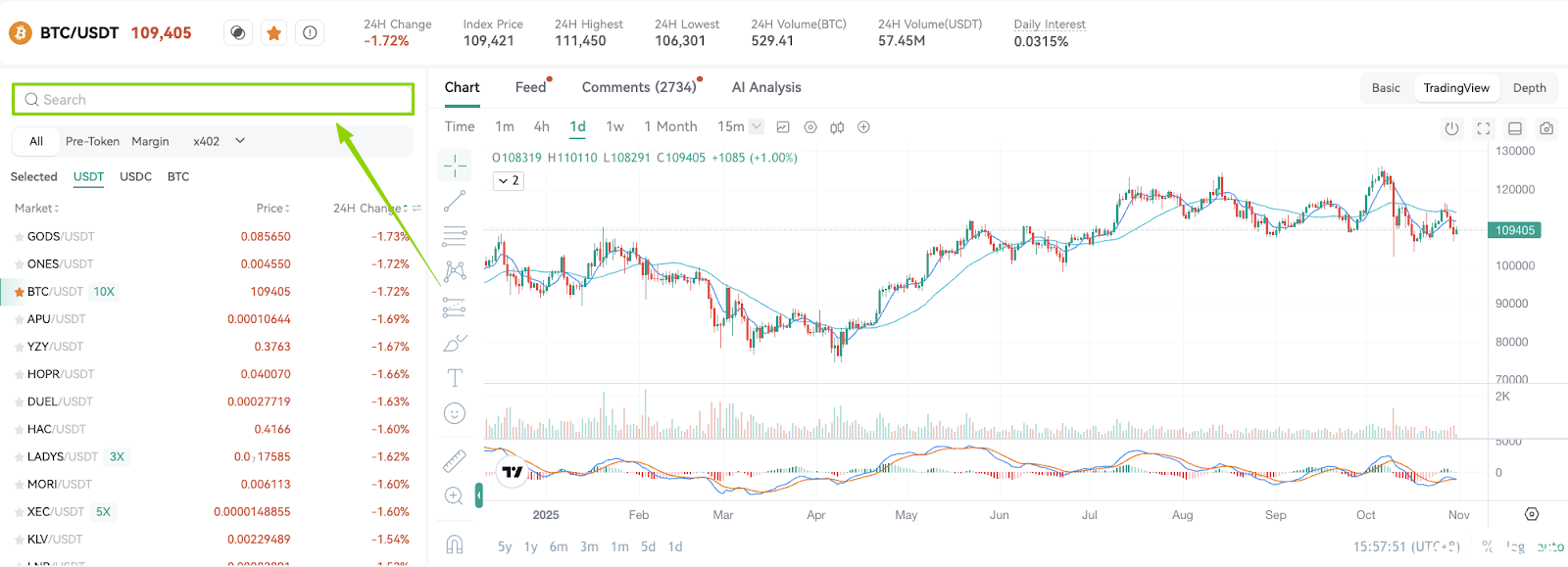Open the candlestick chart style icon

tap(837, 127)
